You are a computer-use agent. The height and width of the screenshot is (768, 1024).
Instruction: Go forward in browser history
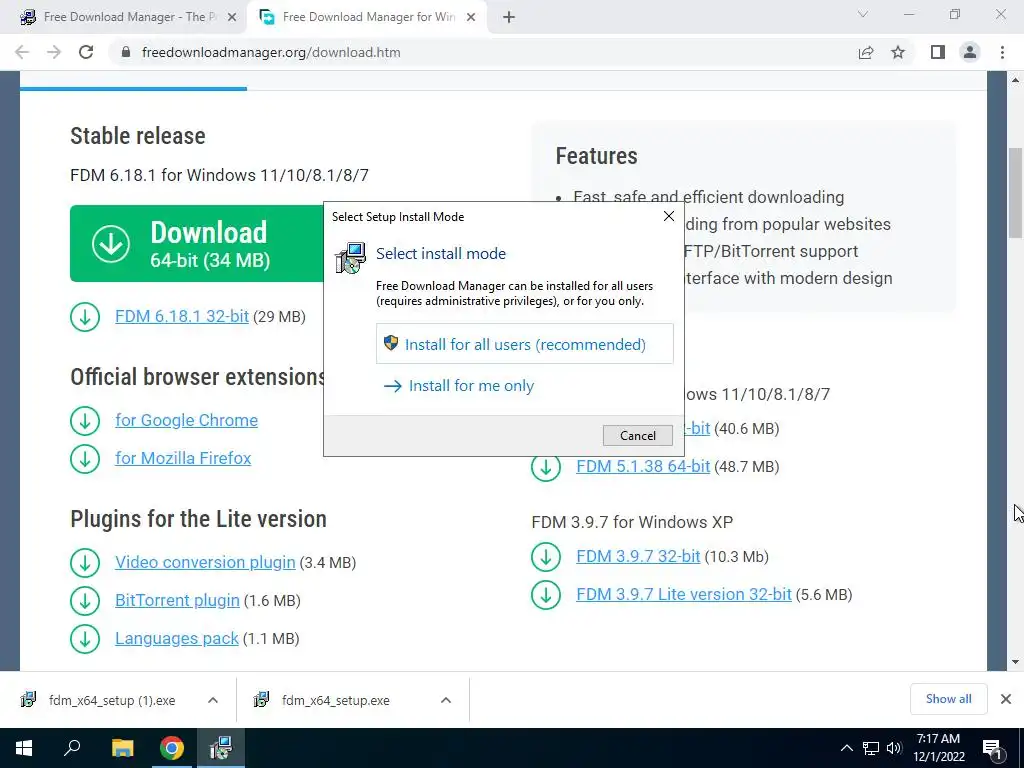tap(54, 52)
